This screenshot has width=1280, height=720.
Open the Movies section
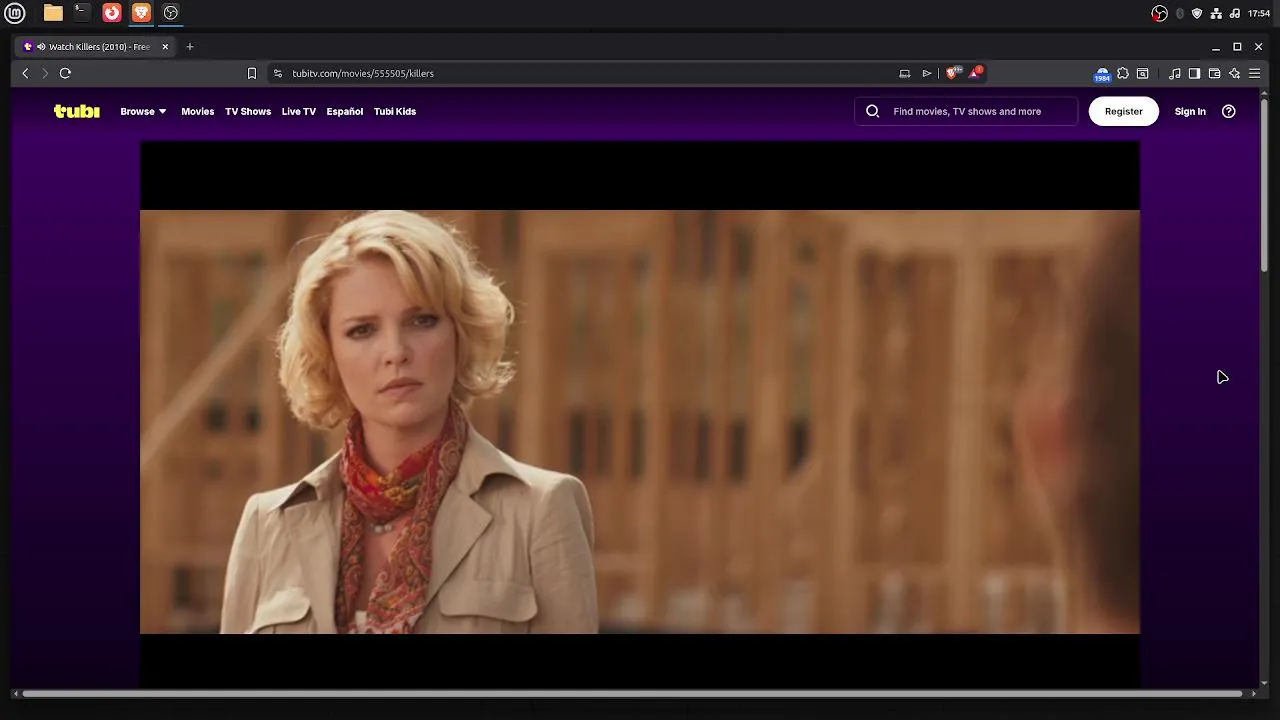click(x=197, y=111)
